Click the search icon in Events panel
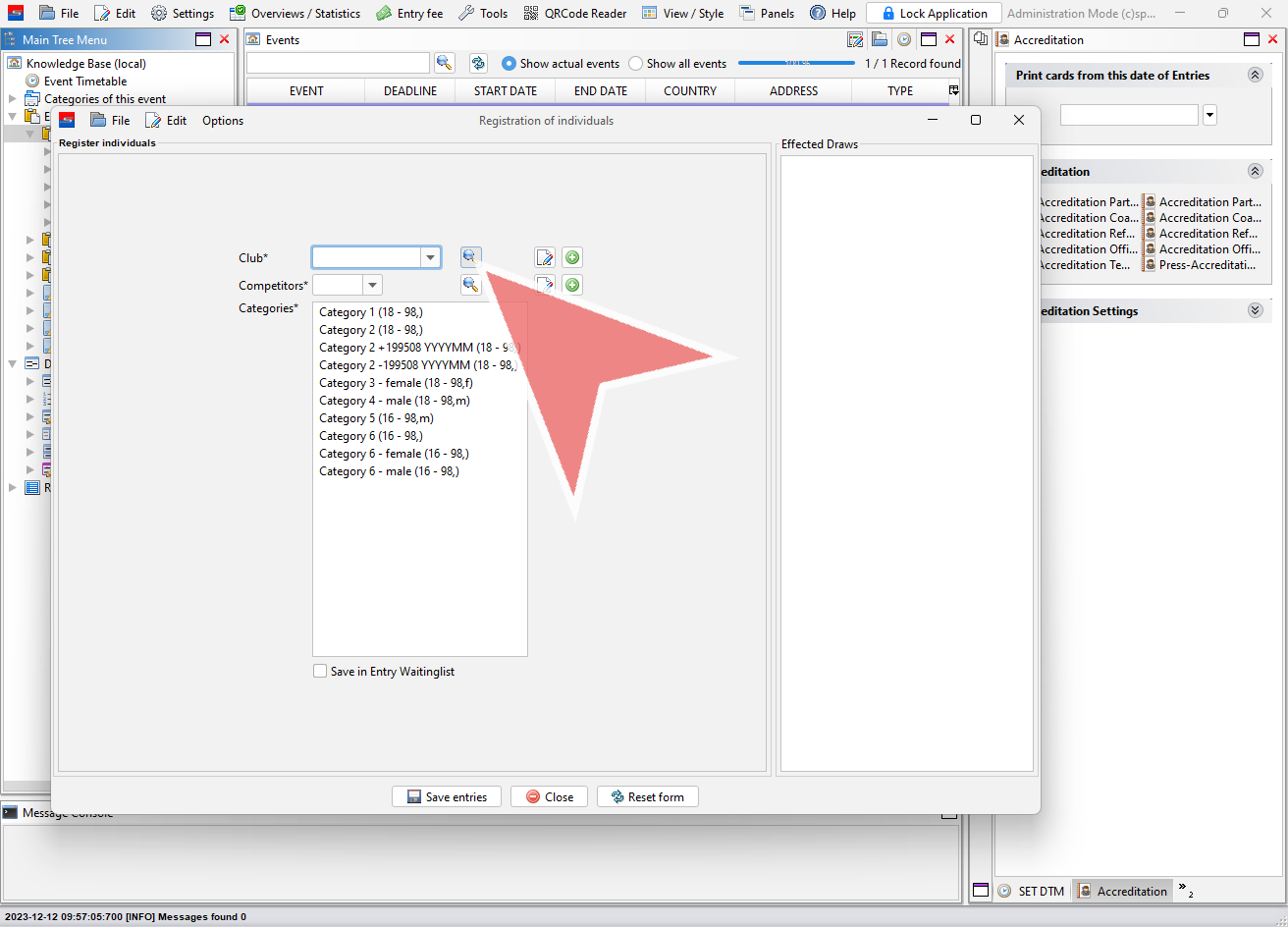The image size is (1288, 928). point(444,63)
